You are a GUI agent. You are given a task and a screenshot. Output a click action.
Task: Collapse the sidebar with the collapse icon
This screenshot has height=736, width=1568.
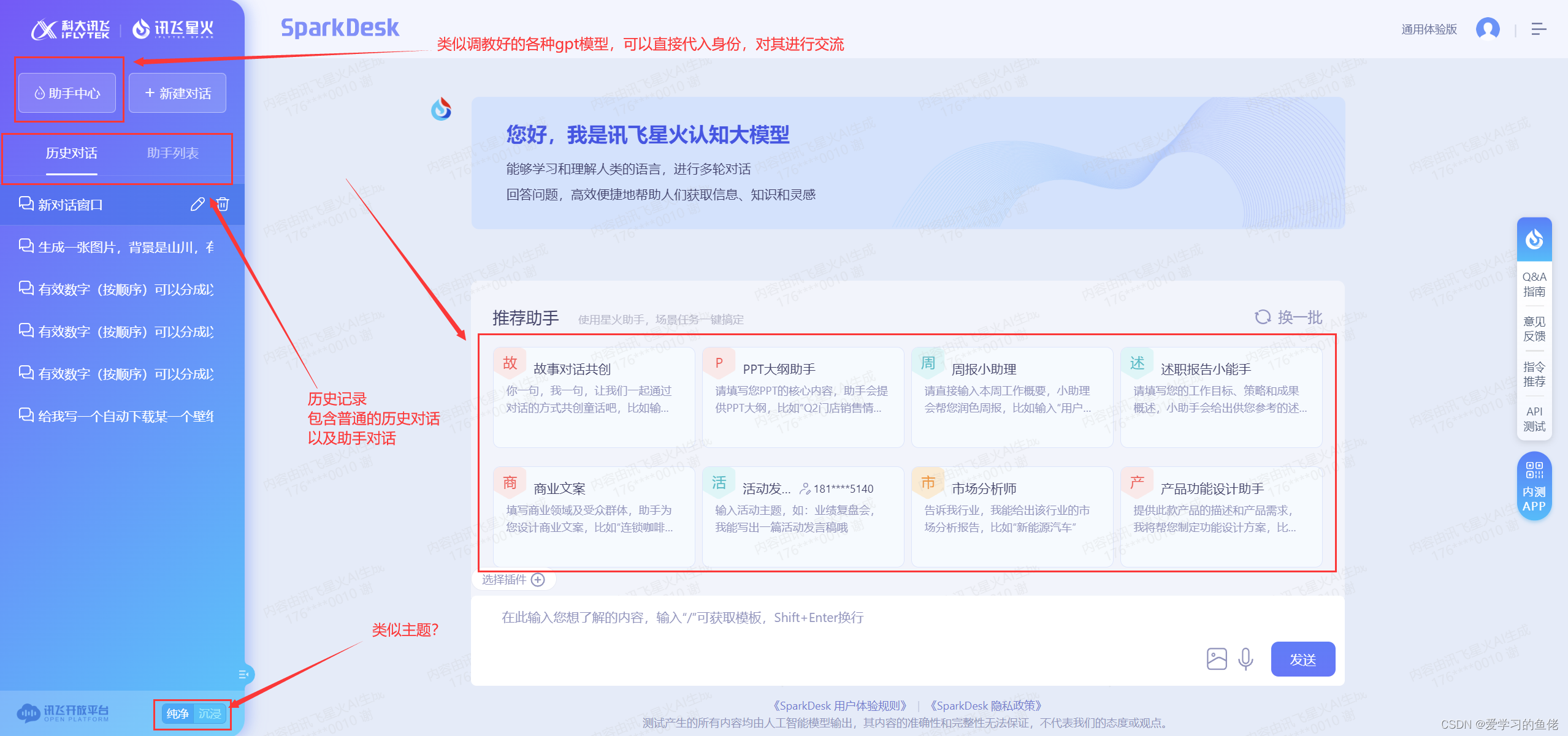coord(243,674)
